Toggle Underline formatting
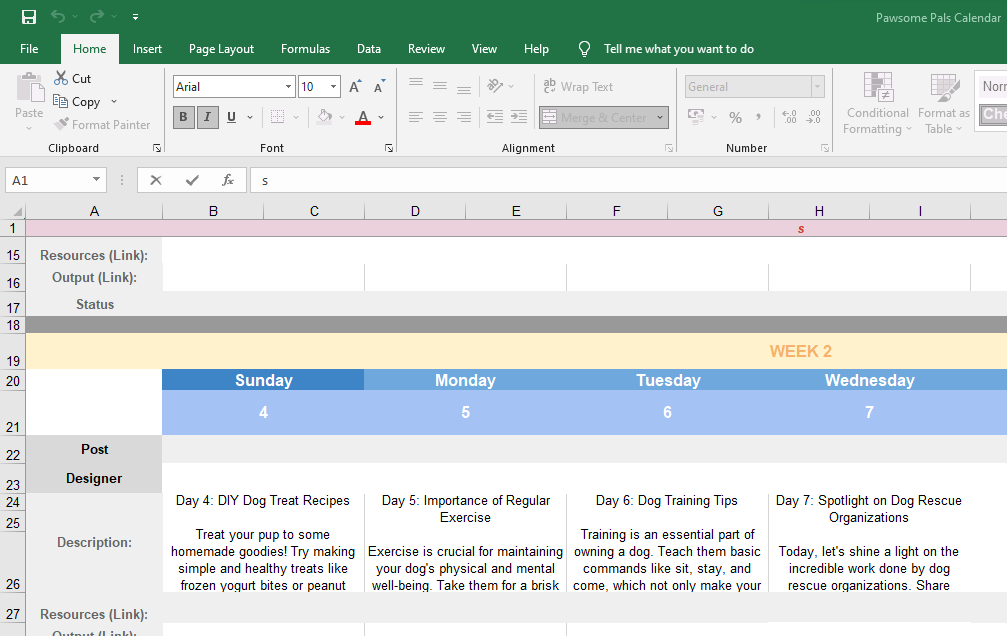The width and height of the screenshot is (1007, 636). (x=231, y=117)
